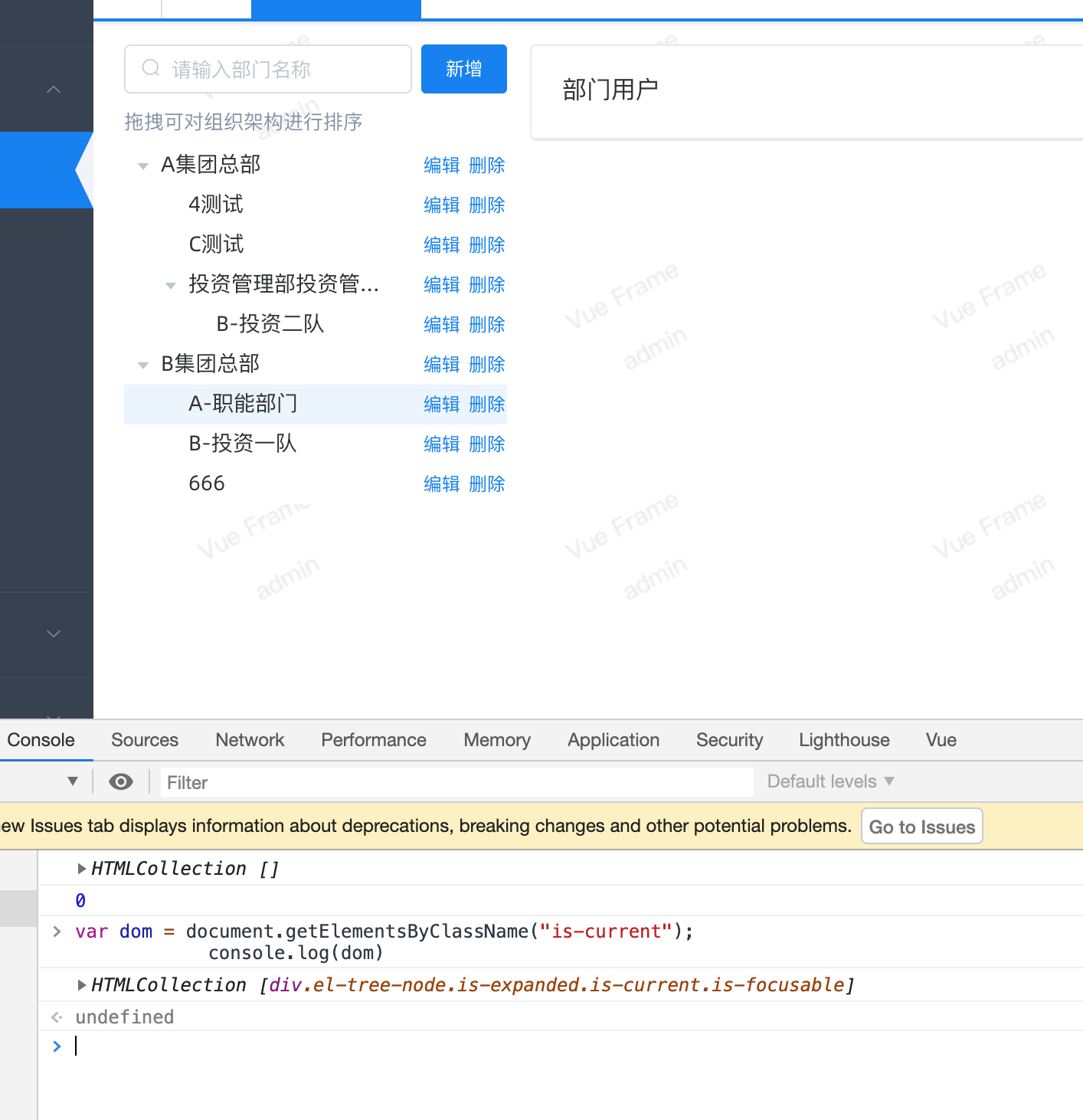Open the Lighthouse tab

point(844,740)
